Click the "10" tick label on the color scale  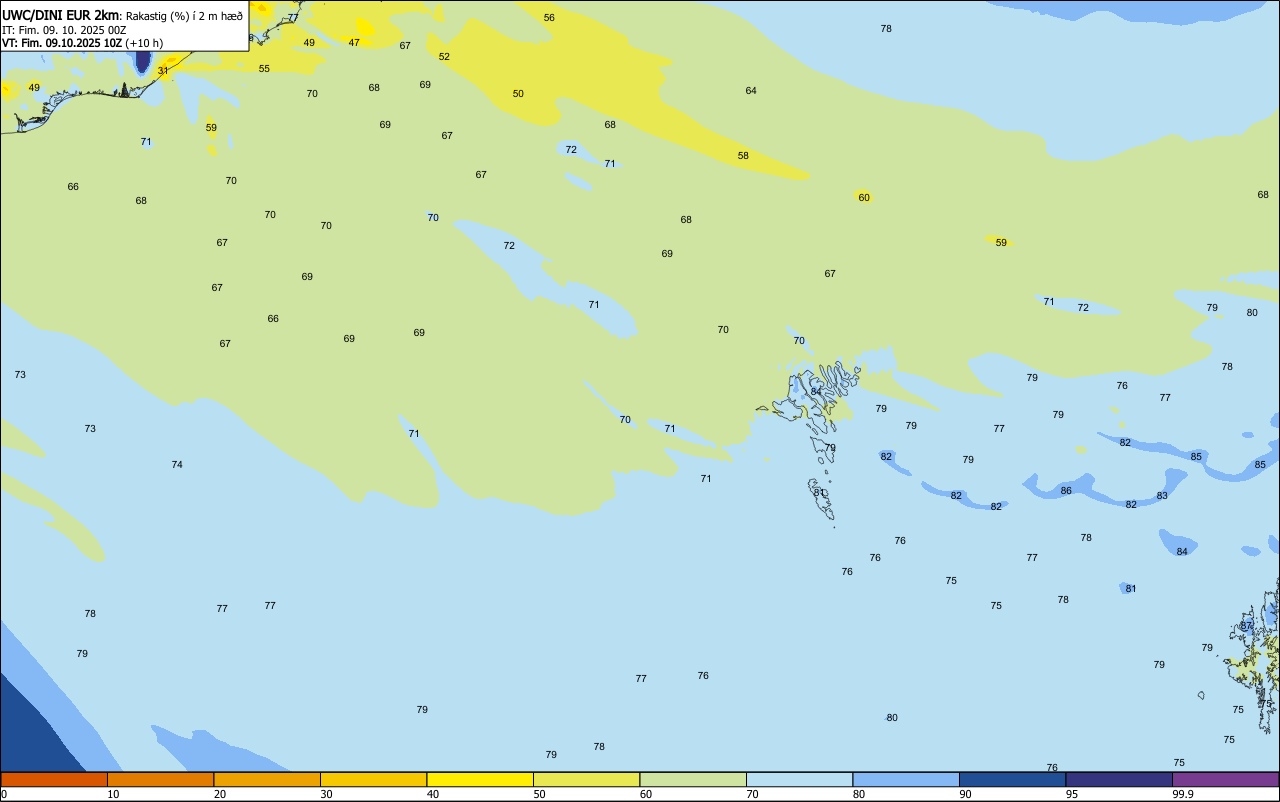113,794
